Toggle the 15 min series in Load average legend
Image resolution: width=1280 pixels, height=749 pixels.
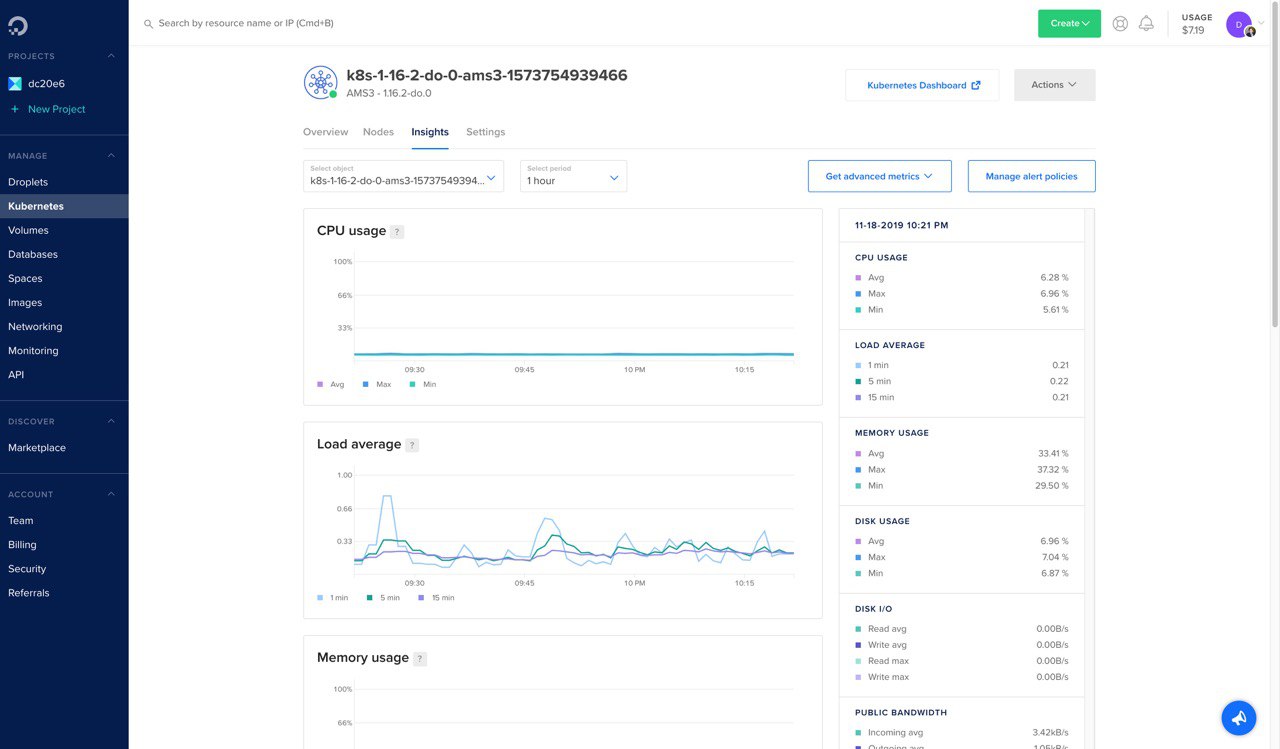point(436,598)
